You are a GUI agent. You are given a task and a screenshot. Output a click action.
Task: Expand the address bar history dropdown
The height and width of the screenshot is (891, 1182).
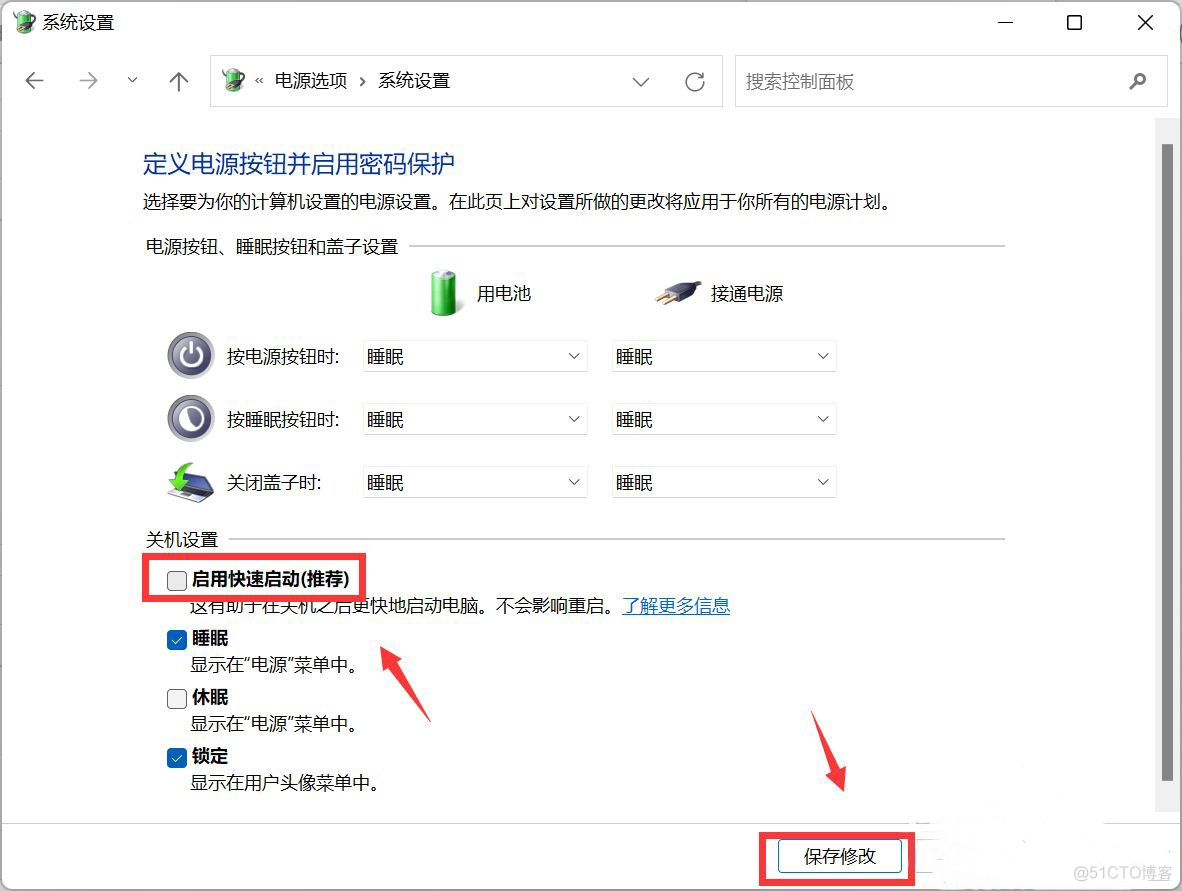(x=641, y=82)
